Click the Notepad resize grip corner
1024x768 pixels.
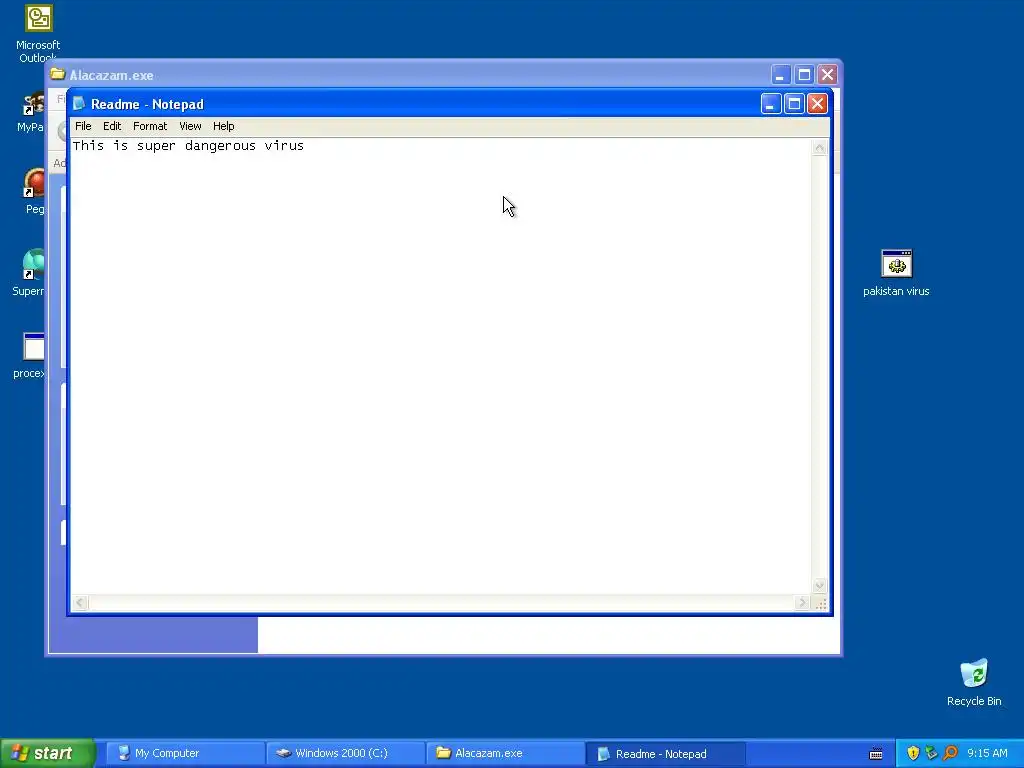820,603
